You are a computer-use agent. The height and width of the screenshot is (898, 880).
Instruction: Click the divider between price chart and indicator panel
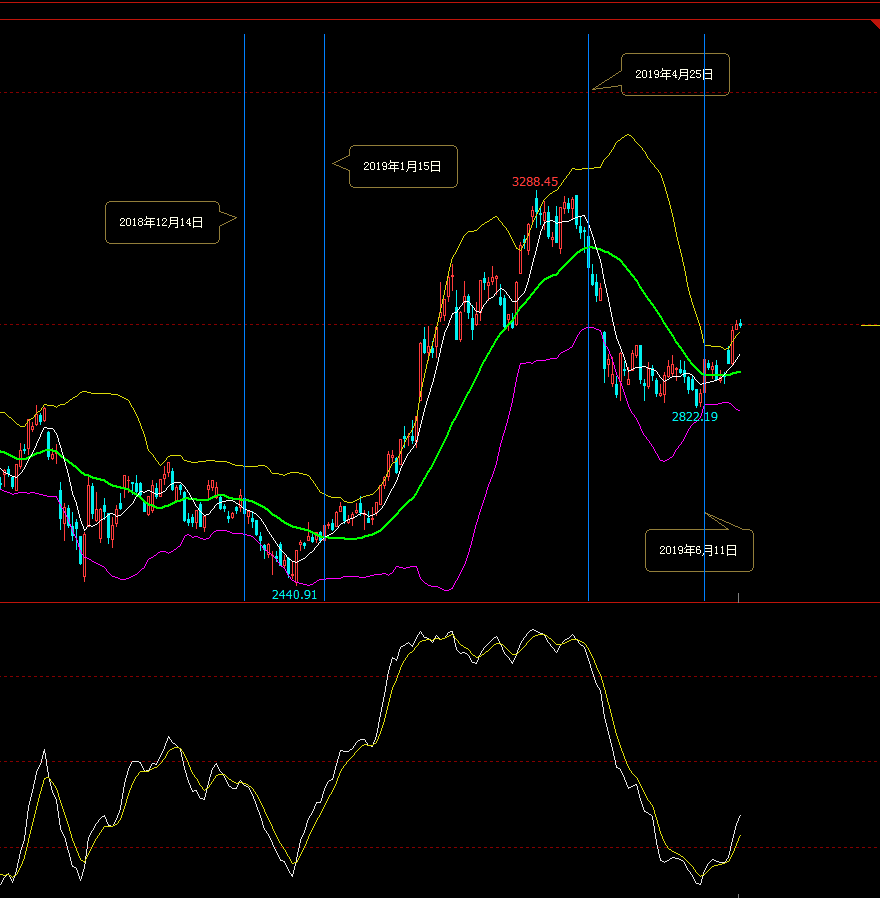point(440,602)
